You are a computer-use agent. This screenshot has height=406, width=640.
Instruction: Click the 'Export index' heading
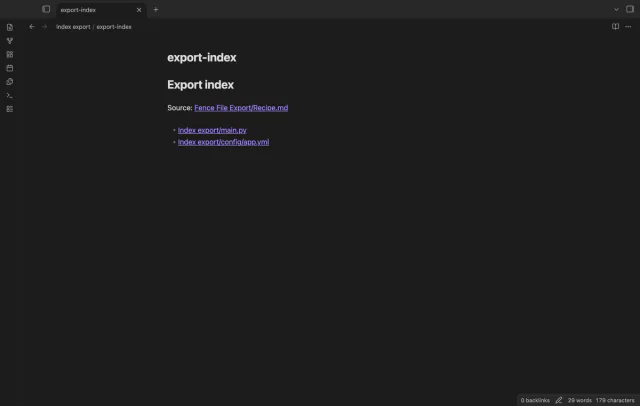[x=200, y=84]
